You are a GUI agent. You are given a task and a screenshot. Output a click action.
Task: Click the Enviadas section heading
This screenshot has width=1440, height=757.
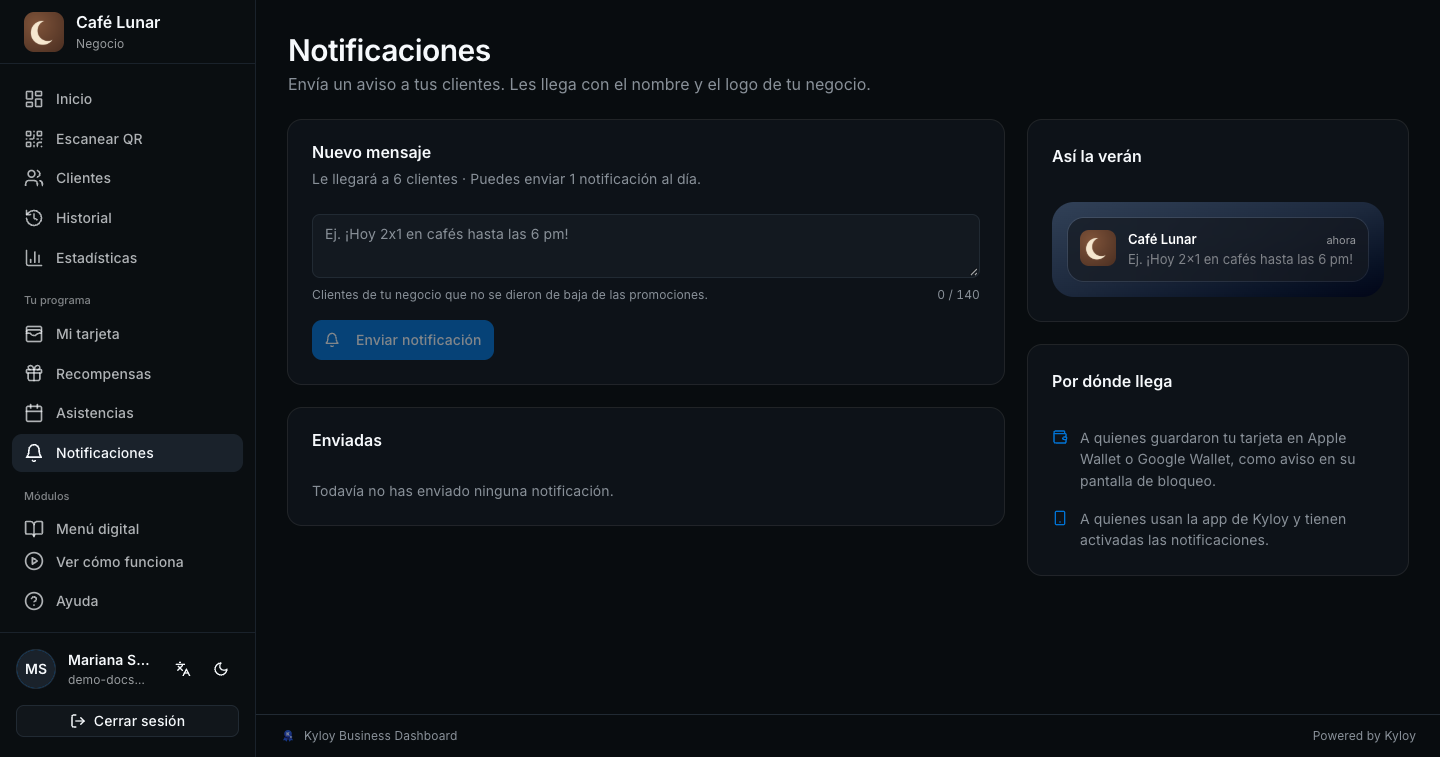[x=347, y=440]
